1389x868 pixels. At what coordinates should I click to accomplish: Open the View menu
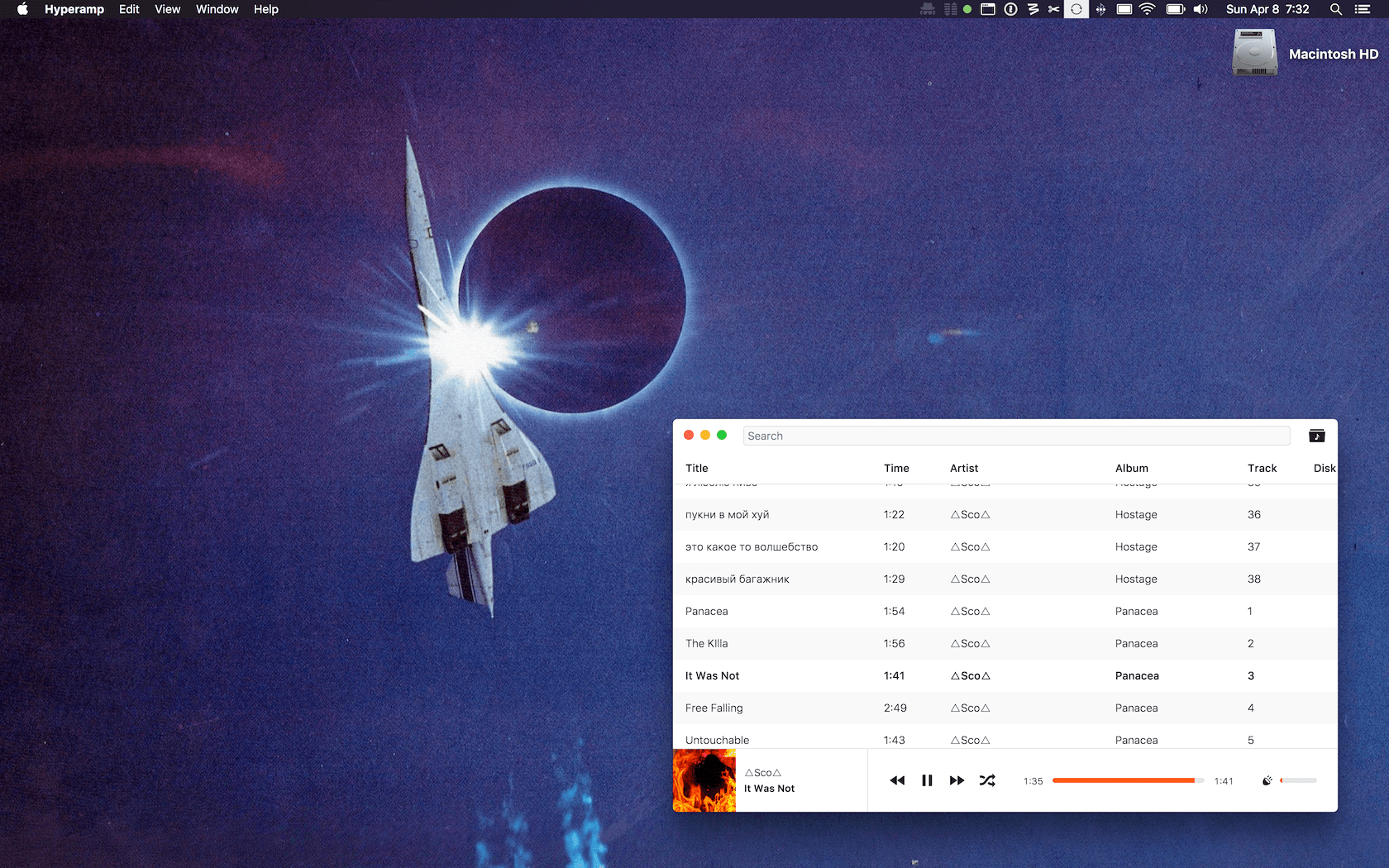click(167, 9)
